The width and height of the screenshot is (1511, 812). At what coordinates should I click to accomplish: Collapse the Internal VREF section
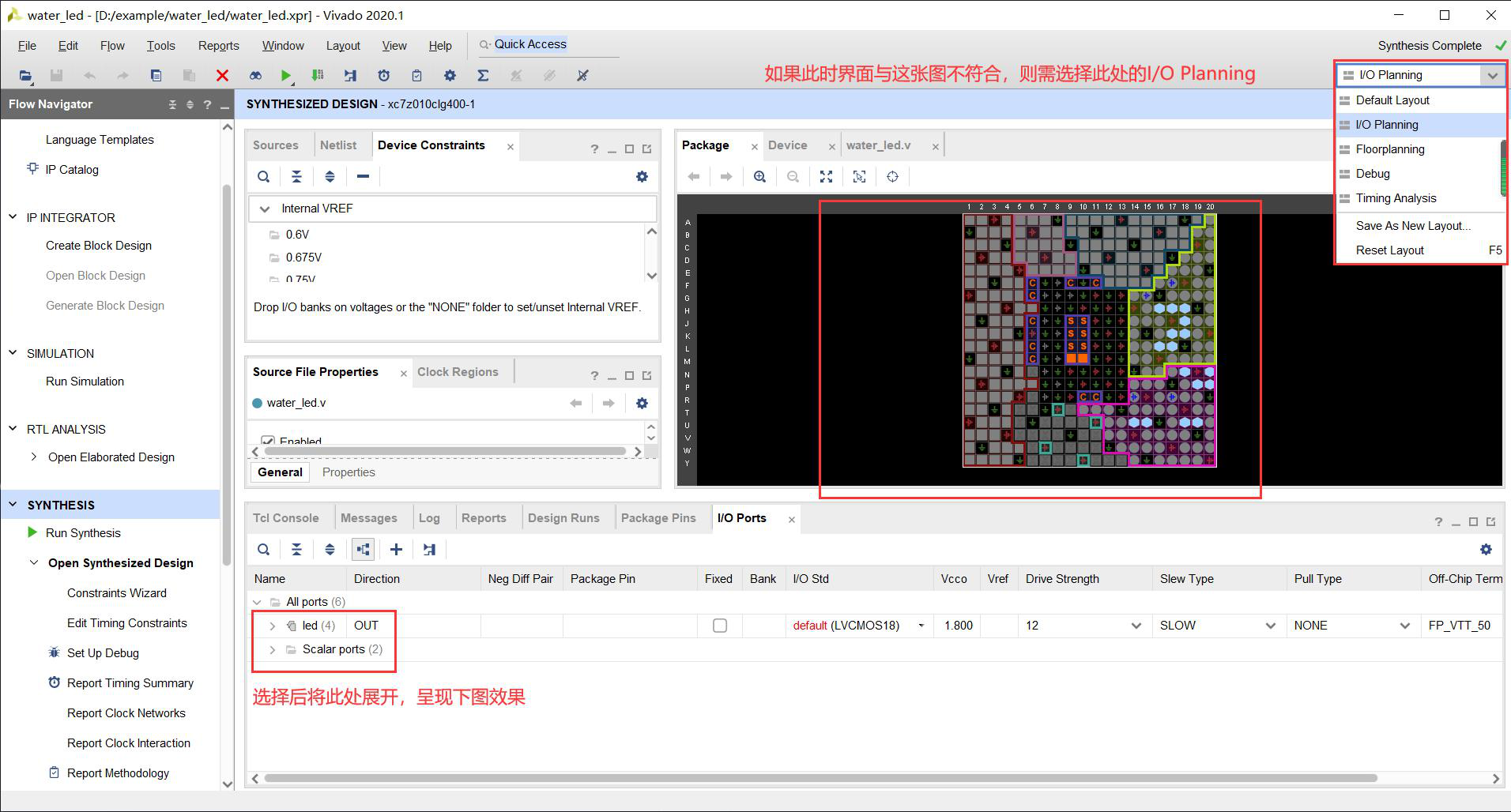264,209
